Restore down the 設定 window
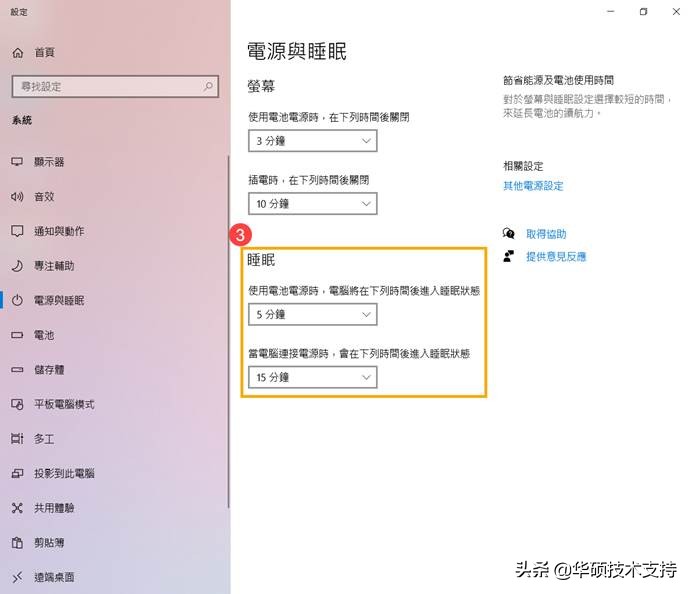This screenshot has width=692, height=594. (x=643, y=11)
